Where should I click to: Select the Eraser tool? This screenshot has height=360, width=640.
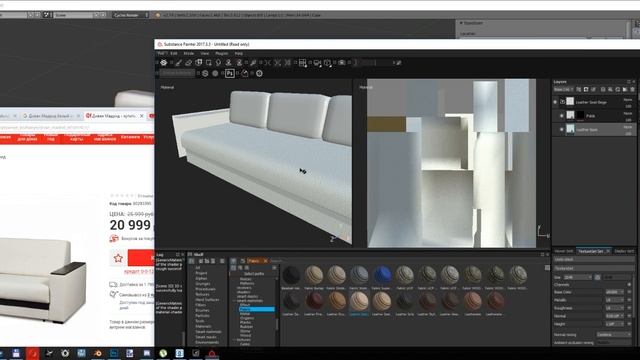(x=188, y=62)
